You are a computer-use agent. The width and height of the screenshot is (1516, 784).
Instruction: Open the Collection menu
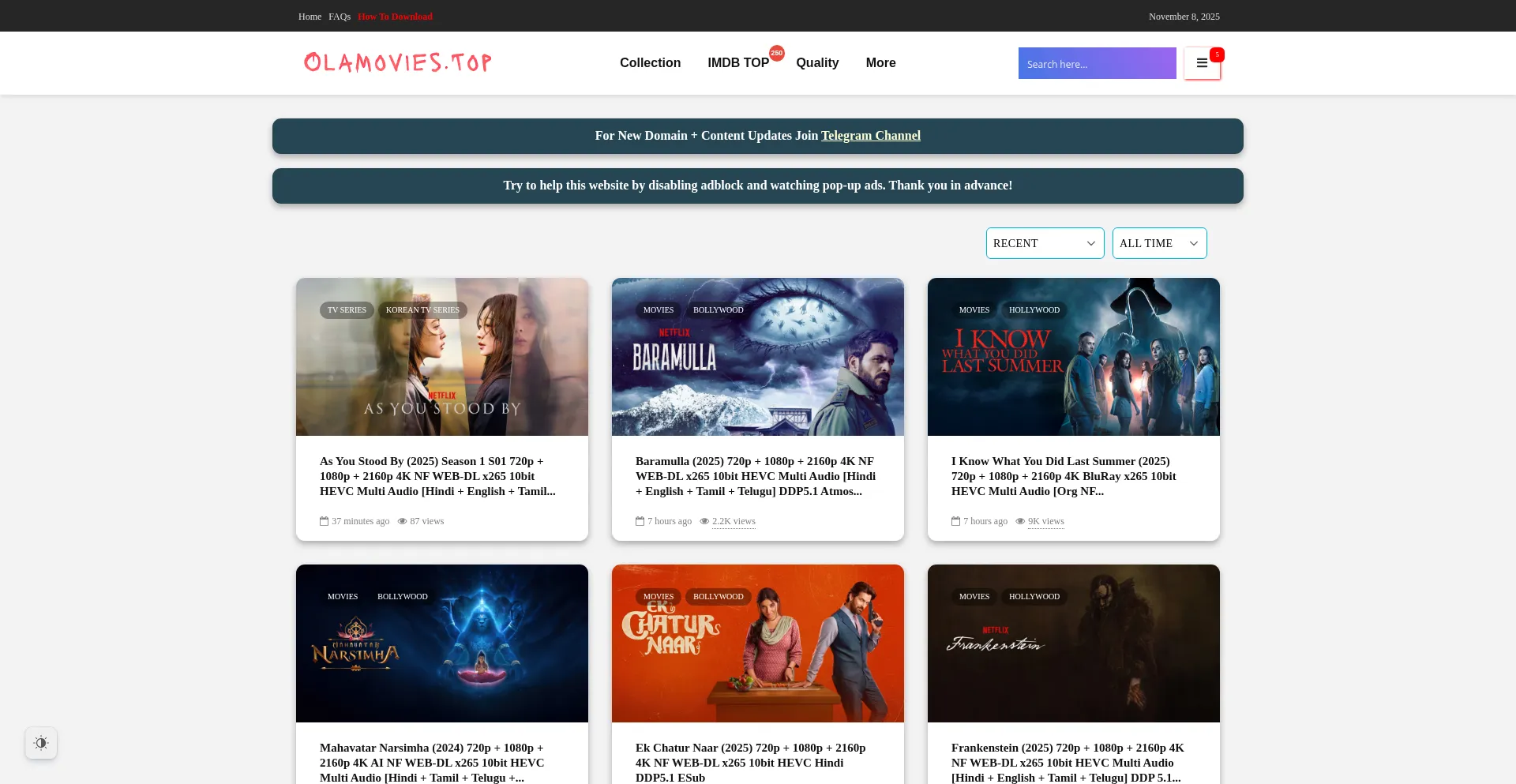coord(650,63)
